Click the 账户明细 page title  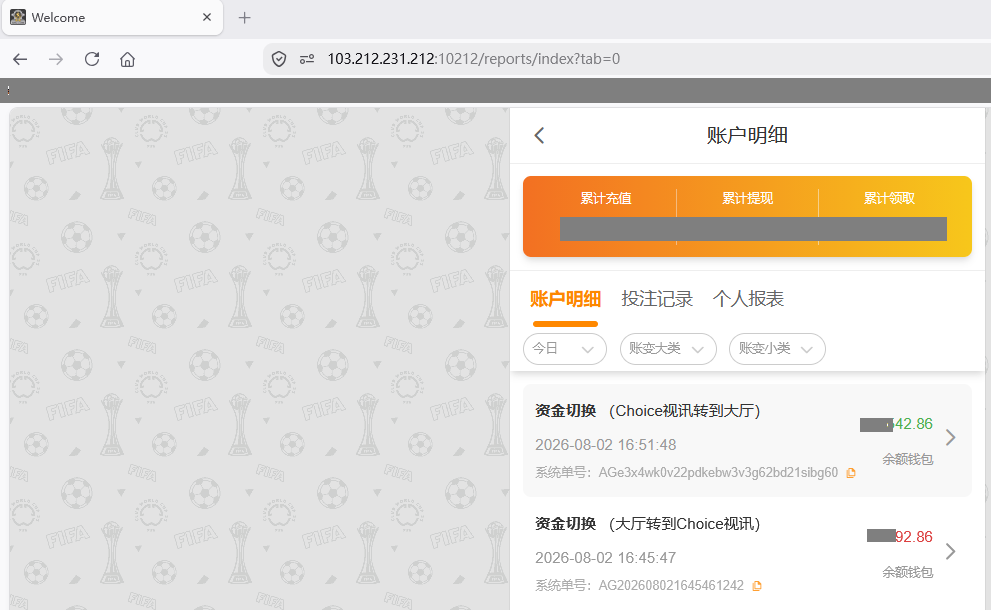747,135
